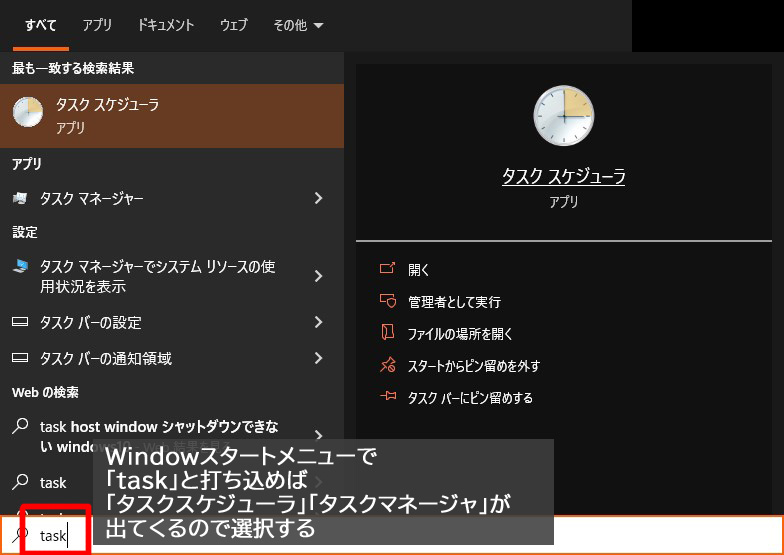The height and width of the screenshot is (555, 784).
Task: Click the 開く icon
Action: pyautogui.click(x=388, y=268)
